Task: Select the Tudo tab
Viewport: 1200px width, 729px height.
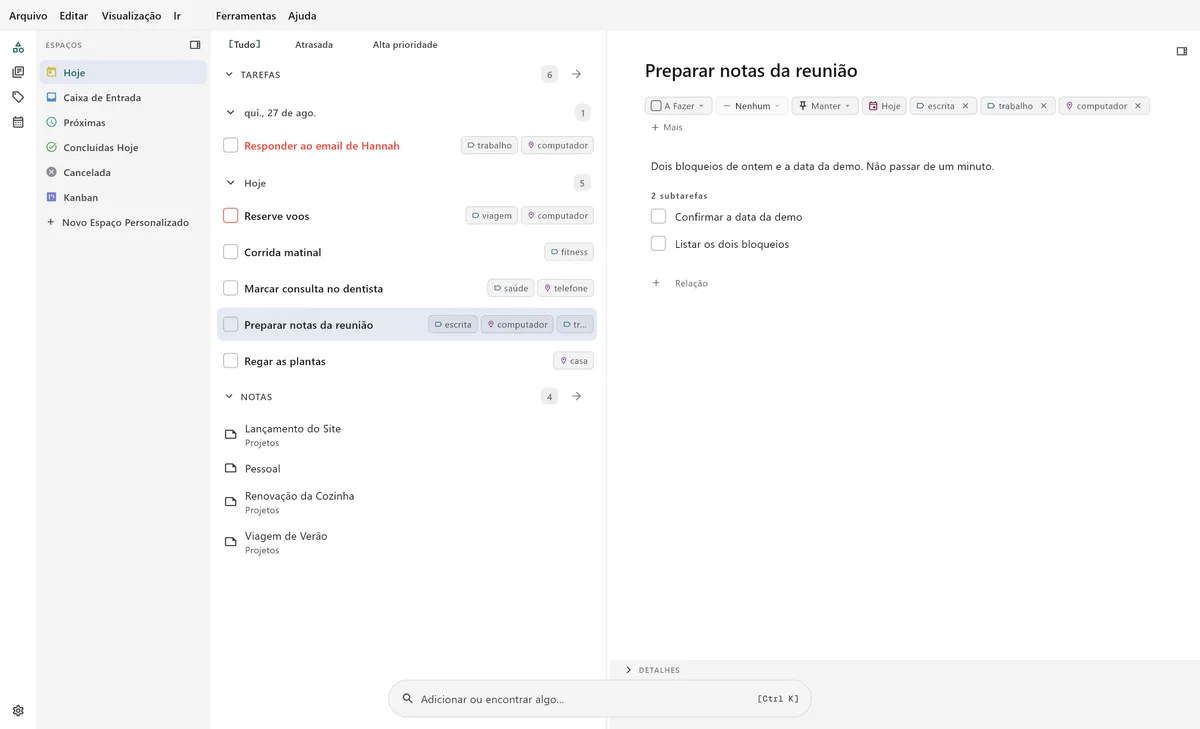Action: pyautogui.click(x=244, y=45)
